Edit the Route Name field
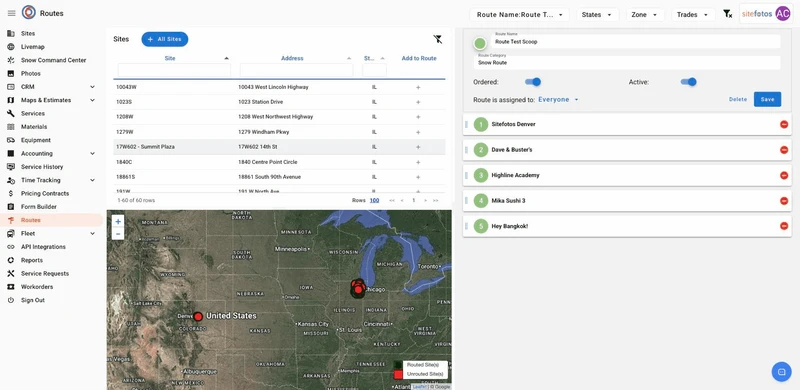The image size is (800, 390). 636,41
